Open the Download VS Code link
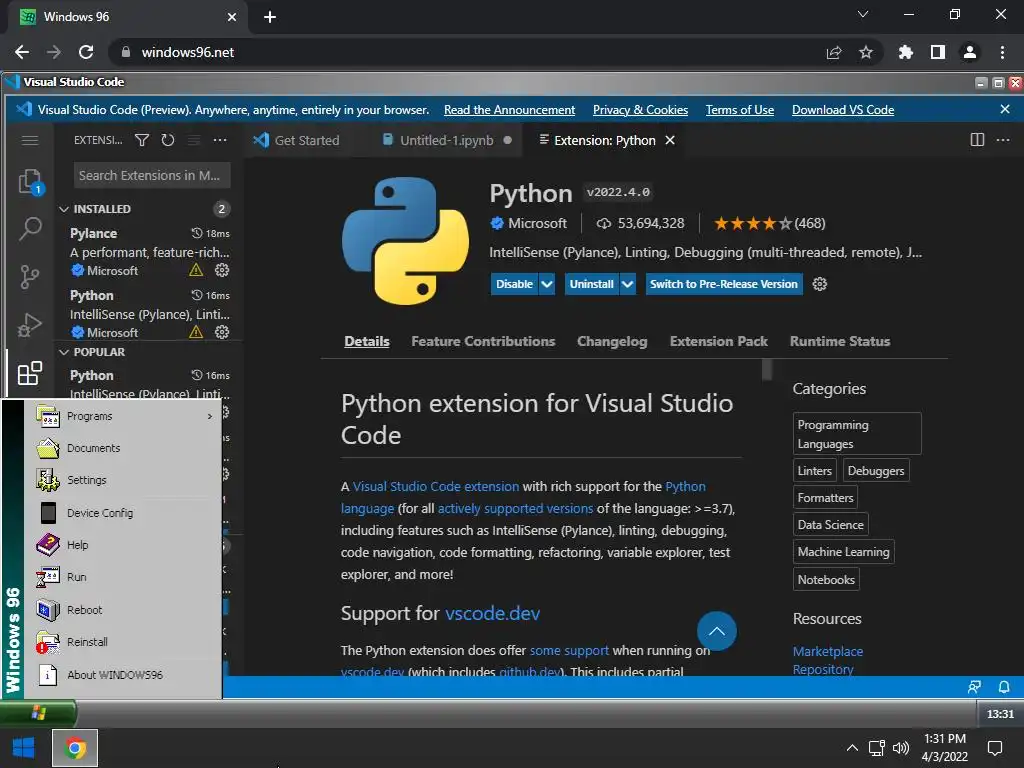 [x=843, y=110]
